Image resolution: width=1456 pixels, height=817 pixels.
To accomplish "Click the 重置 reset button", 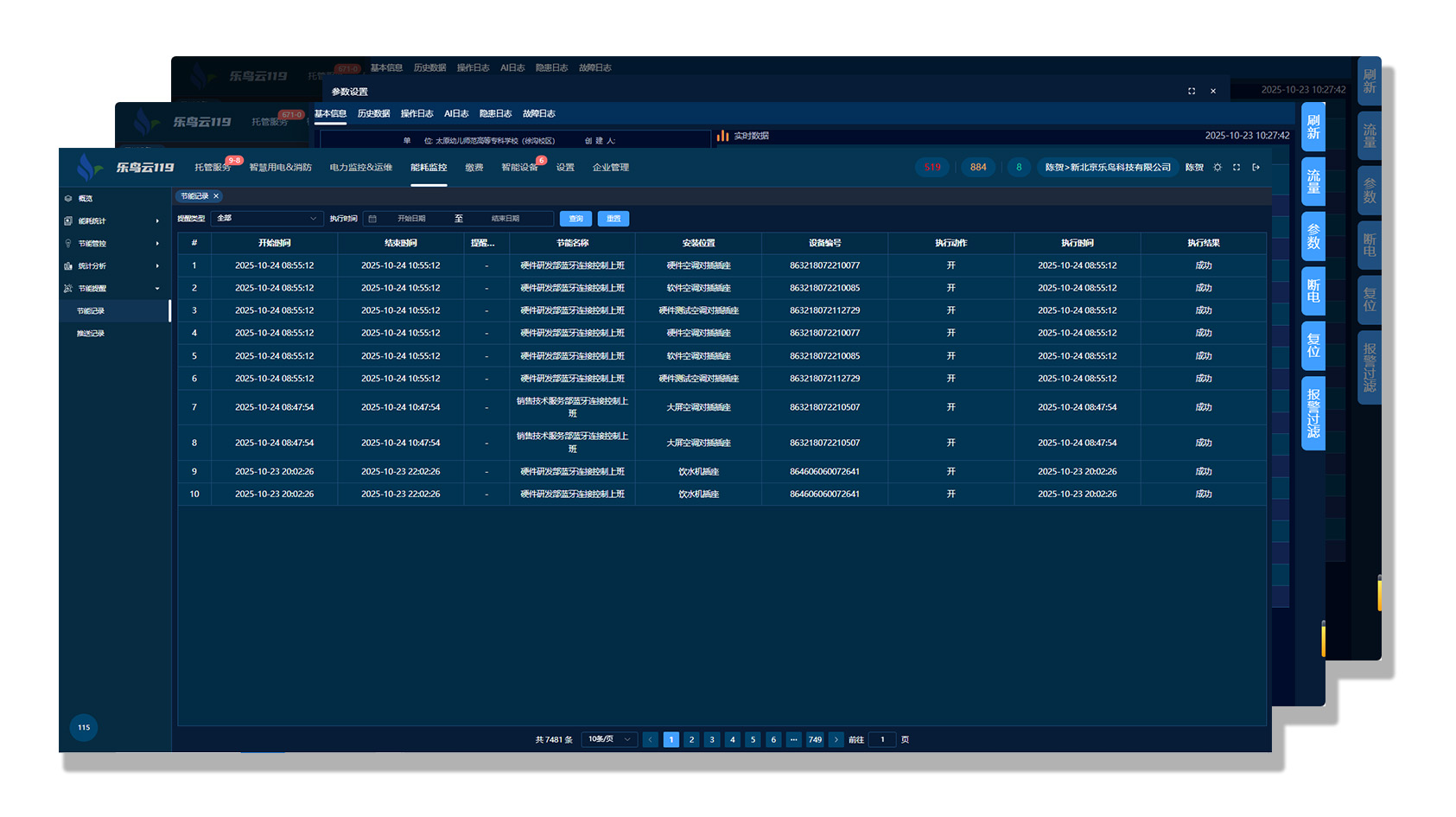I will pyautogui.click(x=614, y=219).
